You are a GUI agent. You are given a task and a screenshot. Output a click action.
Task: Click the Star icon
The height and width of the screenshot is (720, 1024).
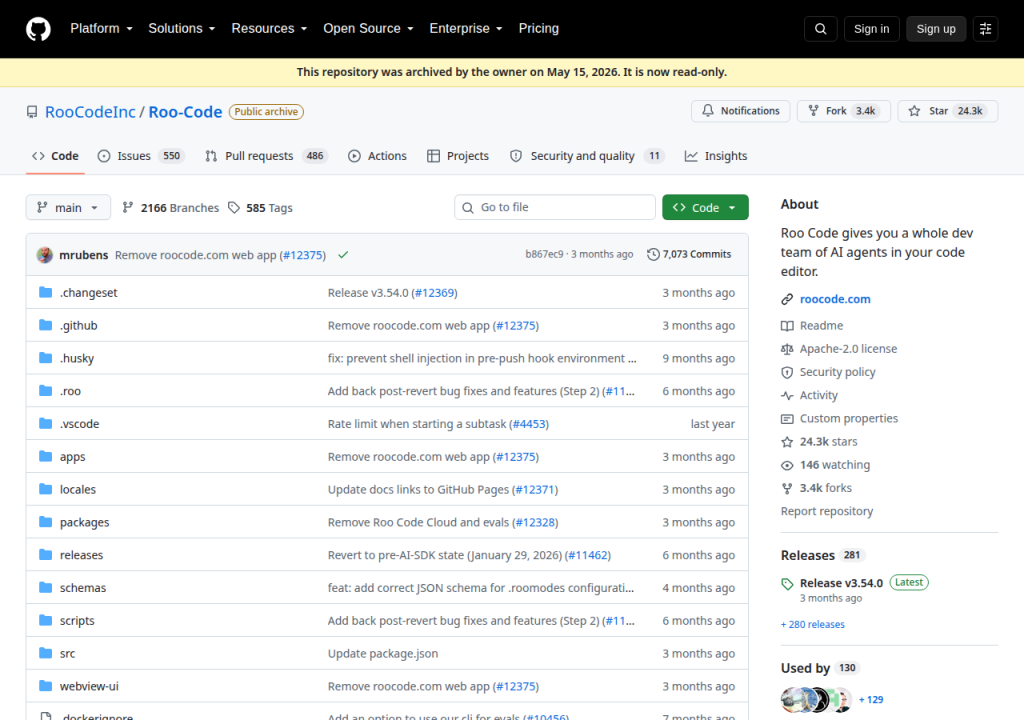914,110
